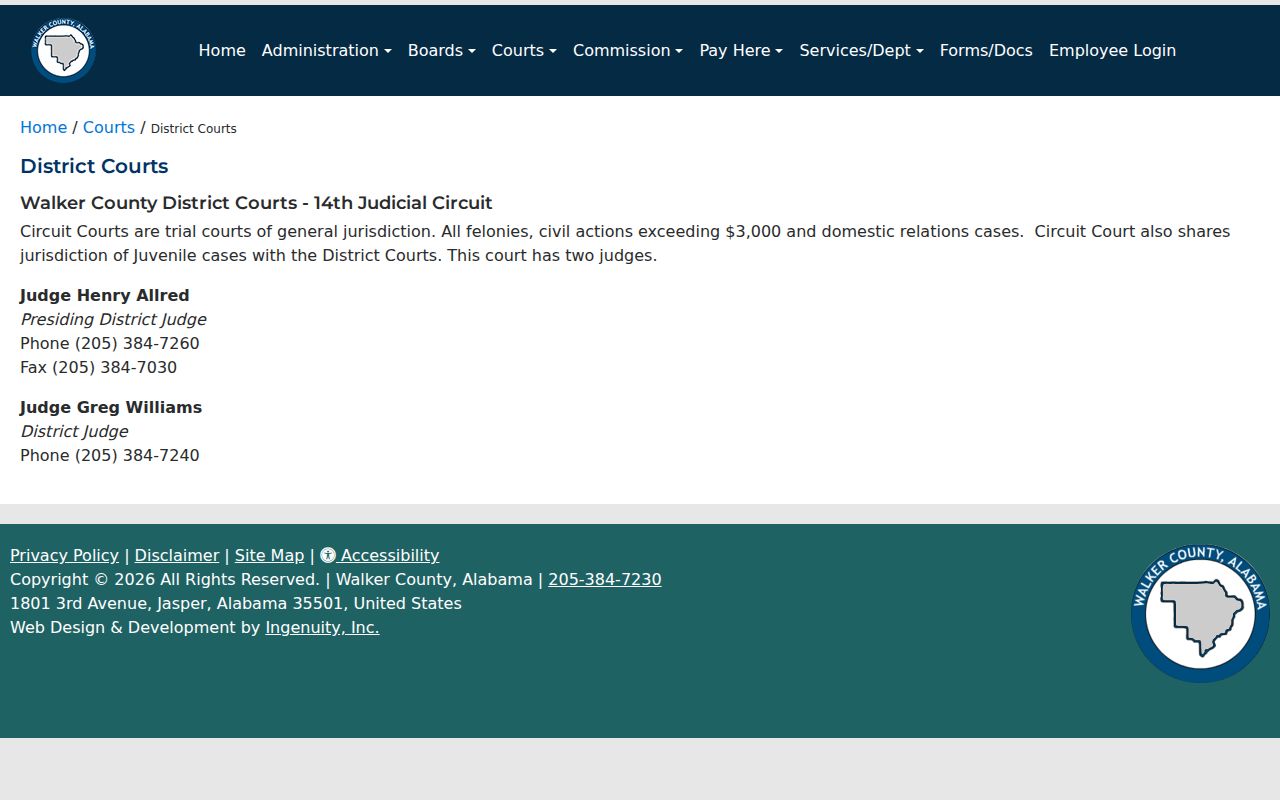Screen dimensions: 1280x800
Task: Visit the Ingenuity, Inc. link
Action: pyautogui.click(x=322, y=627)
